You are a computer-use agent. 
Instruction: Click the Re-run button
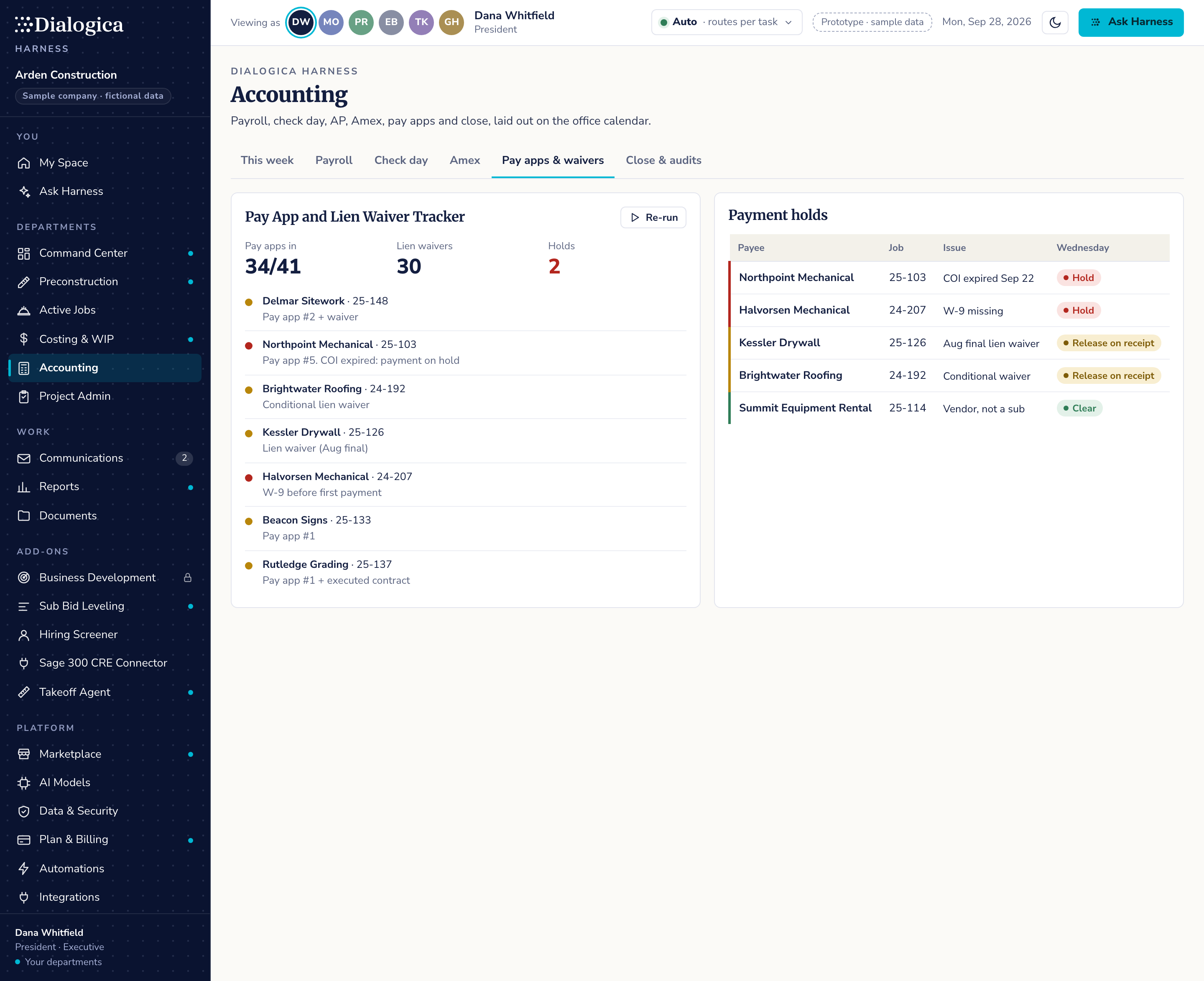coord(653,217)
